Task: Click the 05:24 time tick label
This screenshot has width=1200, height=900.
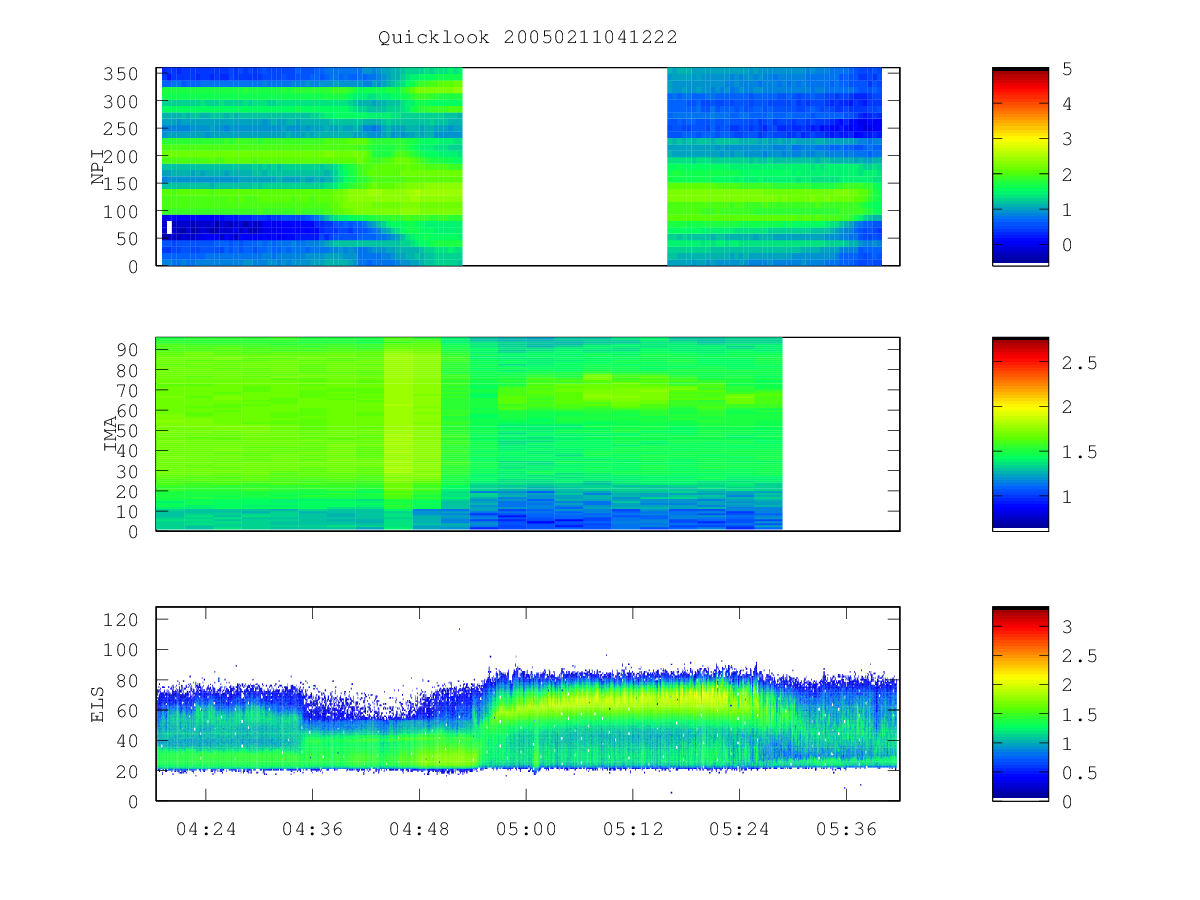Action: click(x=739, y=828)
